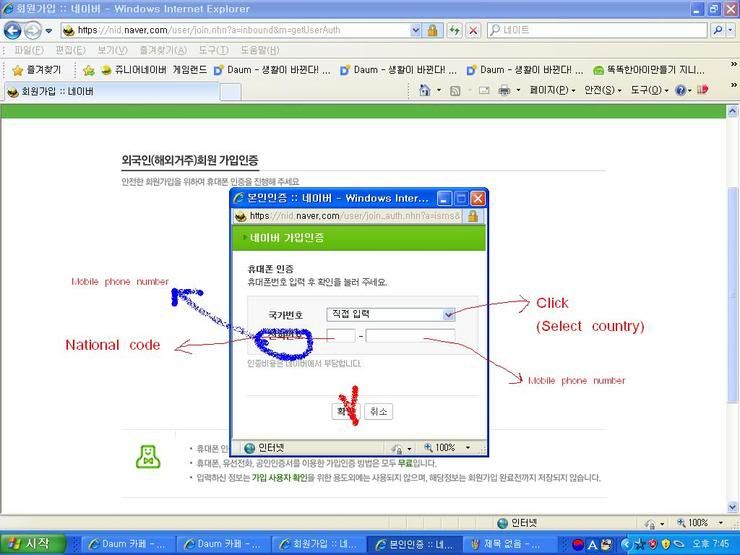Click the 시작 Start button
The height and width of the screenshot is (555, 740).
tap(31, 544)
